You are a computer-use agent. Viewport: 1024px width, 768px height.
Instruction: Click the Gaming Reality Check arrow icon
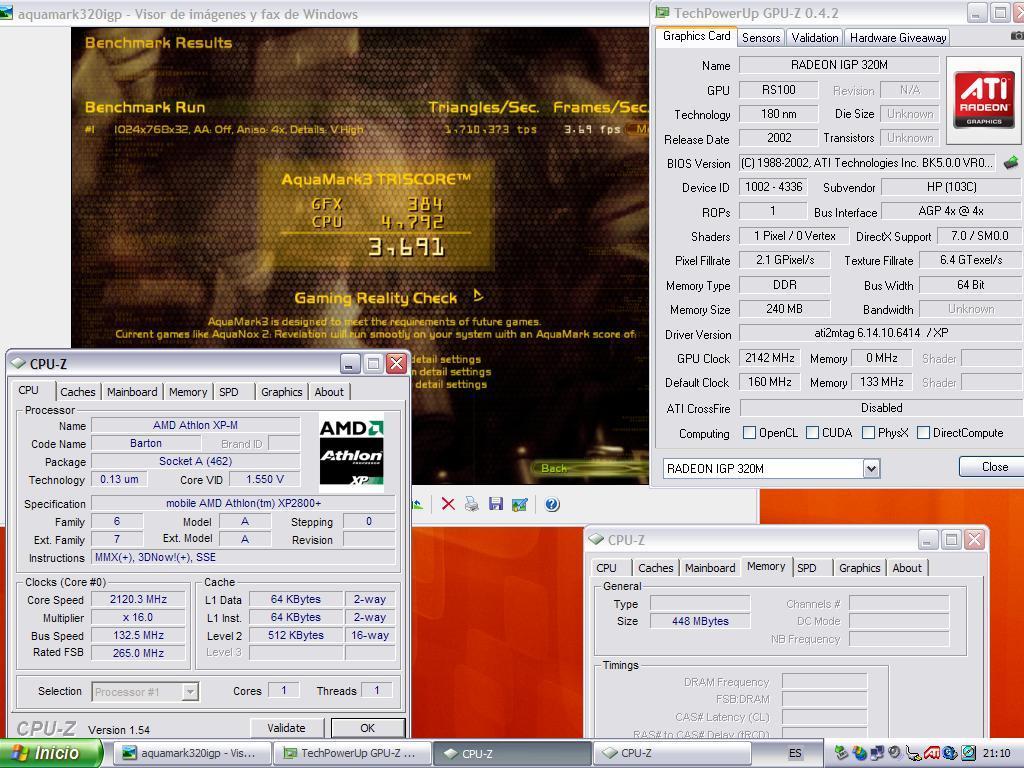tap(477, 296)
